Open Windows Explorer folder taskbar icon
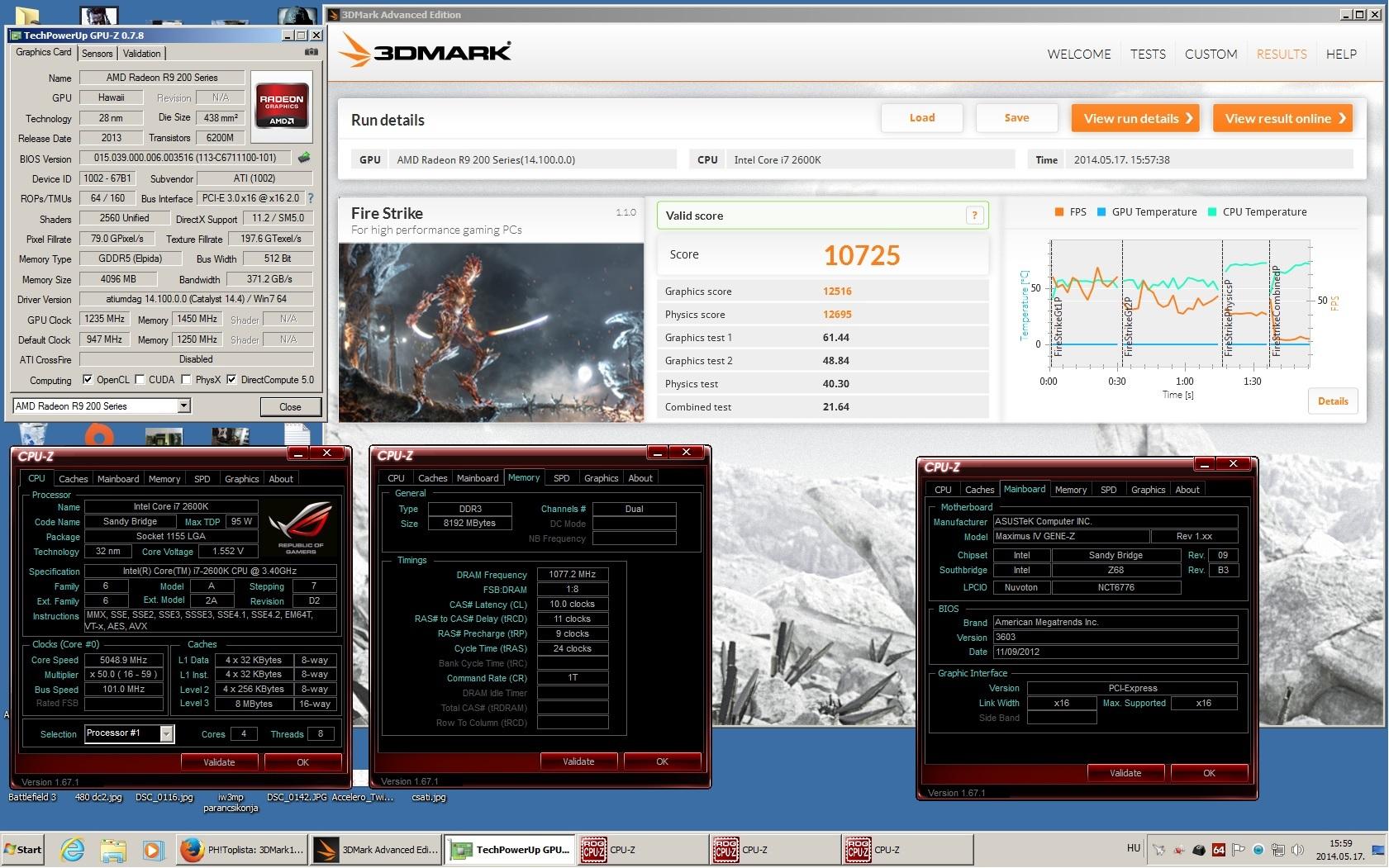Screen dimensions: 1389x868 coord(113,849)
